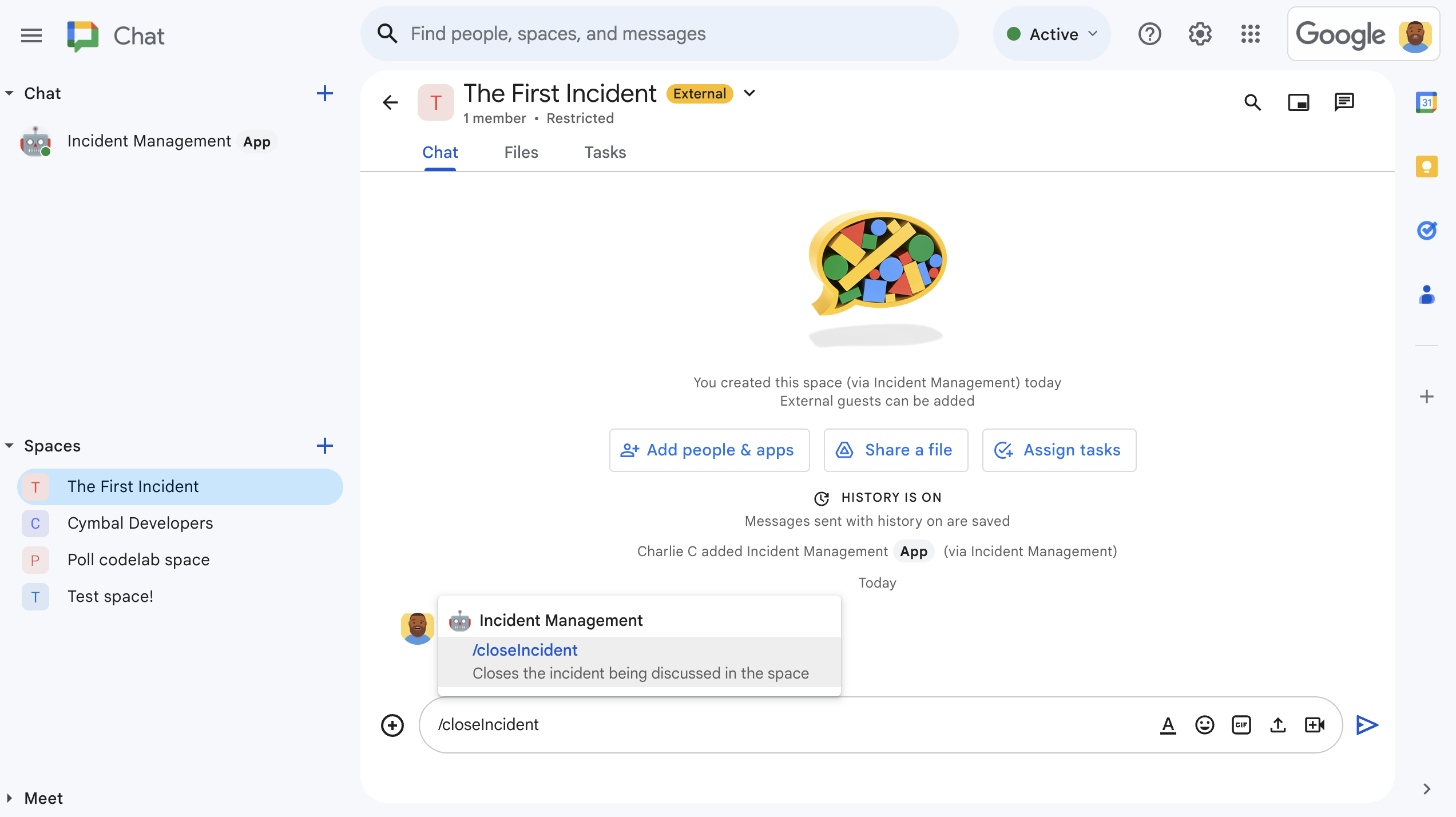The height and width of the screenshot is (817, 1456).
Task: Open the settings gear menu
Action: 1199,33
